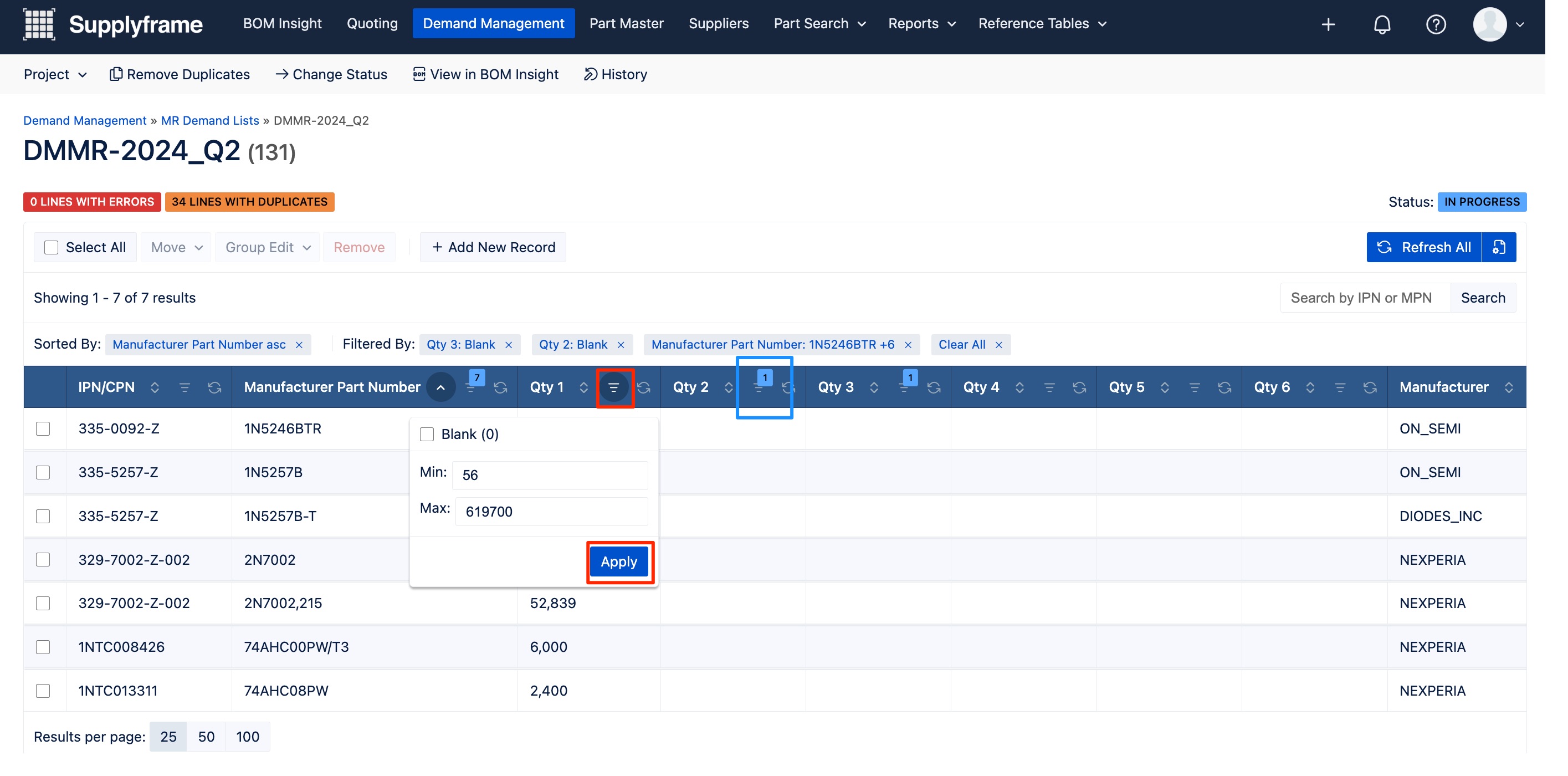Open the IPN/CPN column filter icon
Viewport: 1568px width, 776px height.
pyautogui.click(x=185, y=387)
